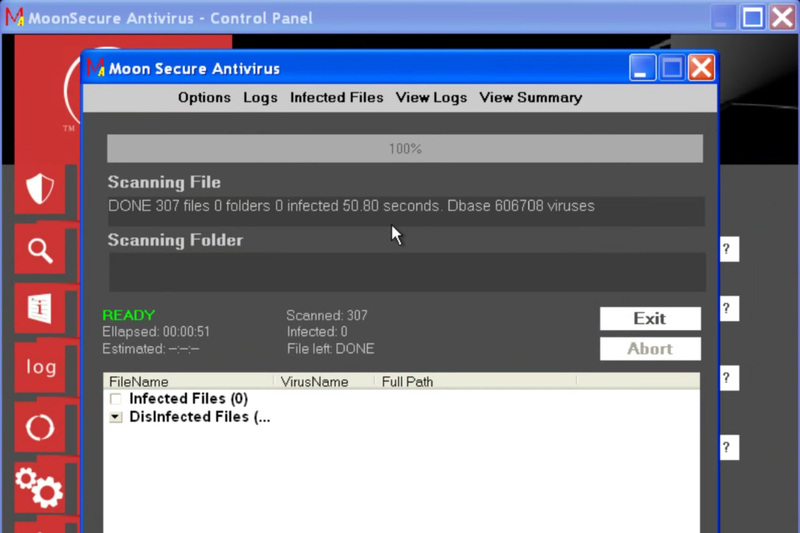
Task: Click the VirusName column header
Action: (x=324, y=382)
